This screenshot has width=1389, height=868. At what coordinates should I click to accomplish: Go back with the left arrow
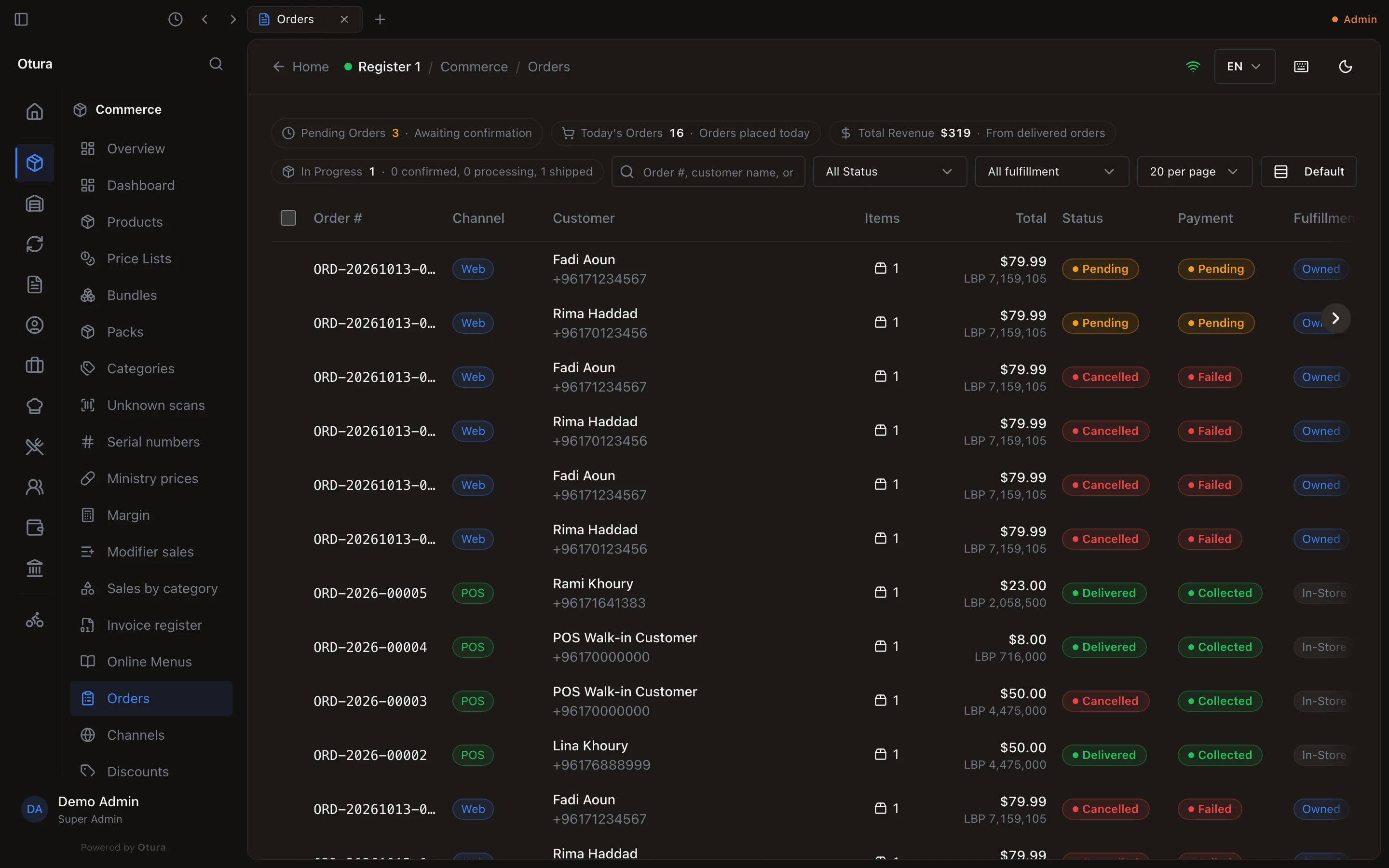205,19
